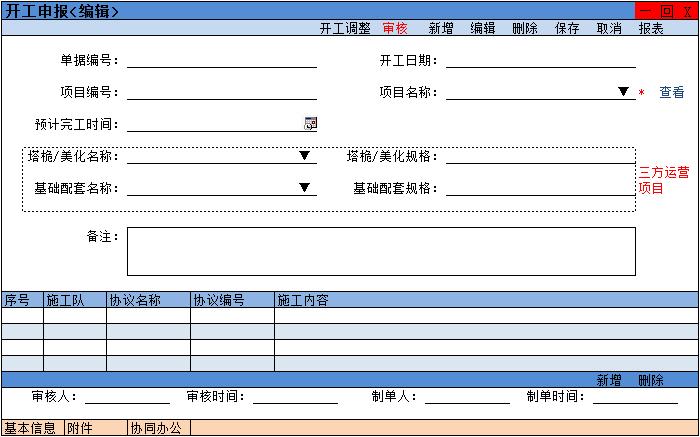Click 新增 in the top toolbar
The height and width of the screenshot is (437, 700).
click(441, 28)
